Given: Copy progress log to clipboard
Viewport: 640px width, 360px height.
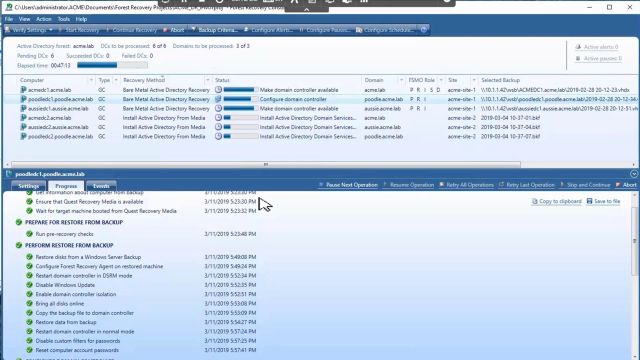Looking at the screenshot, I should point(557,201).
